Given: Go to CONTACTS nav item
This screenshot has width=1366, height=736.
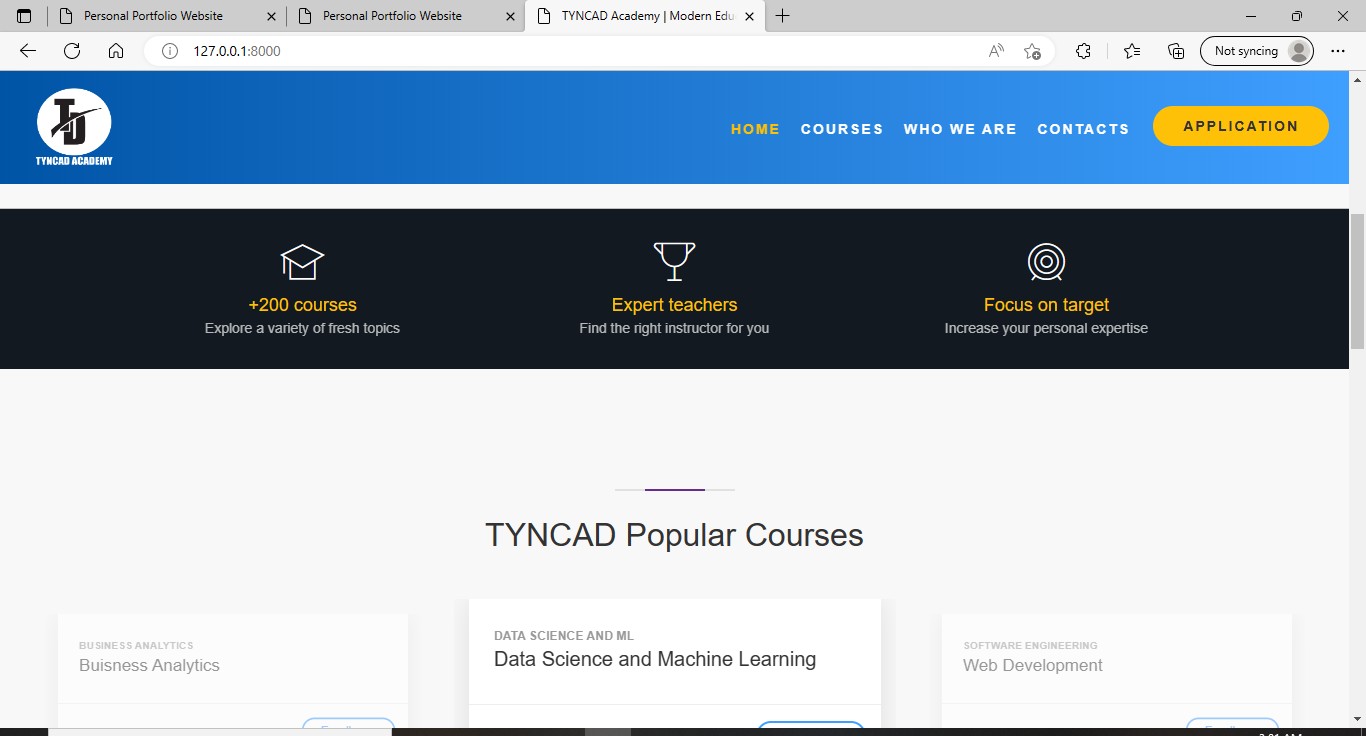Looking at the screenshot, I should tap(1083, 129).
